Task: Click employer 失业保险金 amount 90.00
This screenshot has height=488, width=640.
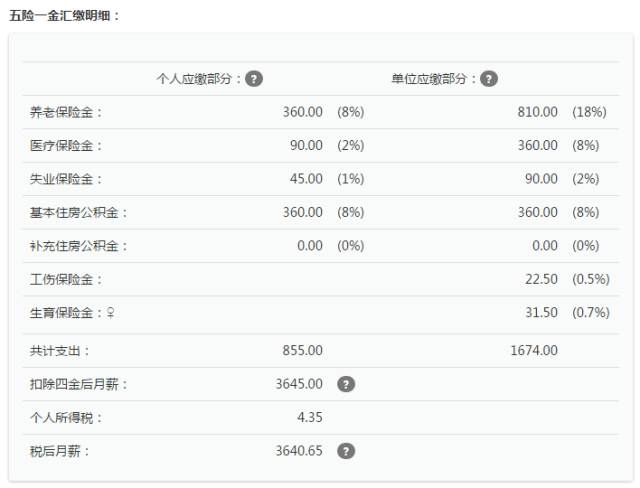Action: (x=541, y=179)
